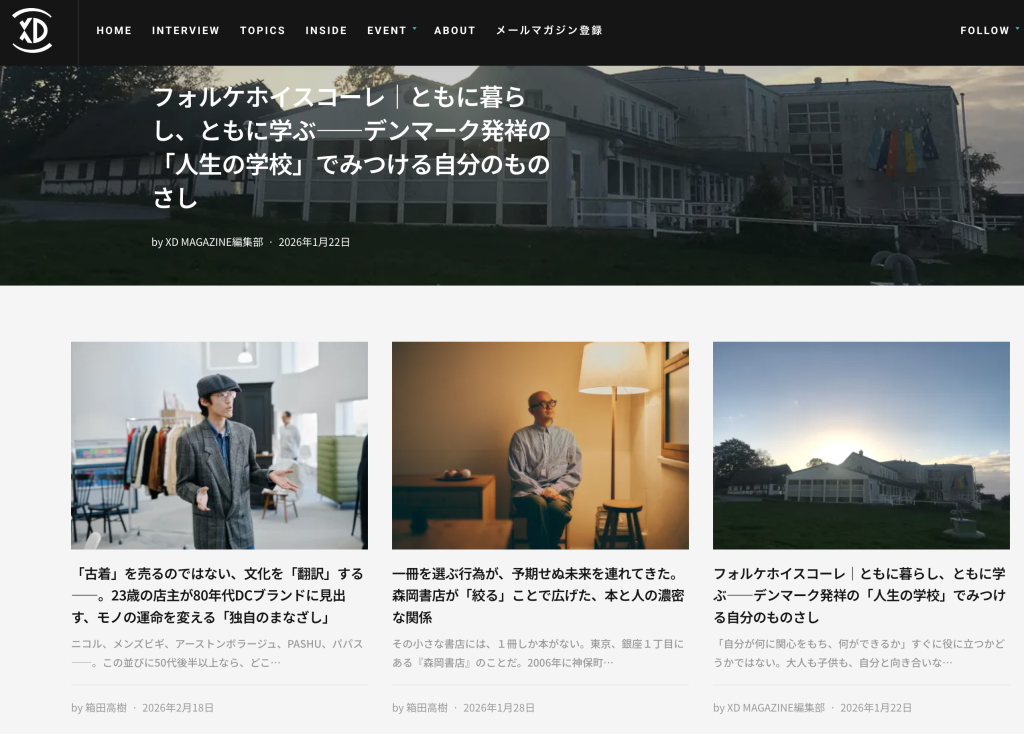Viewport: 1024px width, 734px height.
Task: Open the vintage clothing shop owner thumbnail
Action: [219, 445]
